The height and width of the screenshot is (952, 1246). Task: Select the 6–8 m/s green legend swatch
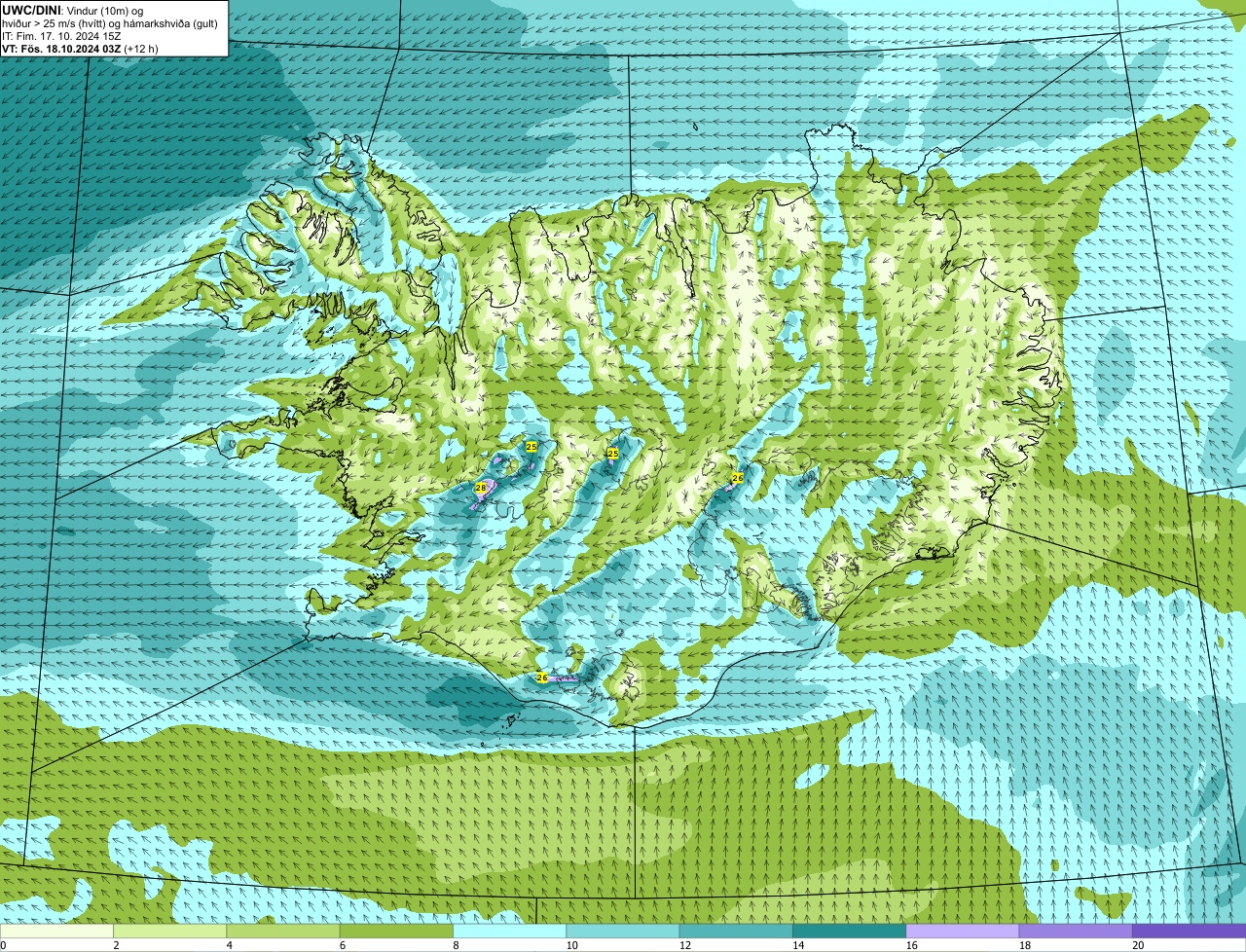pos(396,931)
